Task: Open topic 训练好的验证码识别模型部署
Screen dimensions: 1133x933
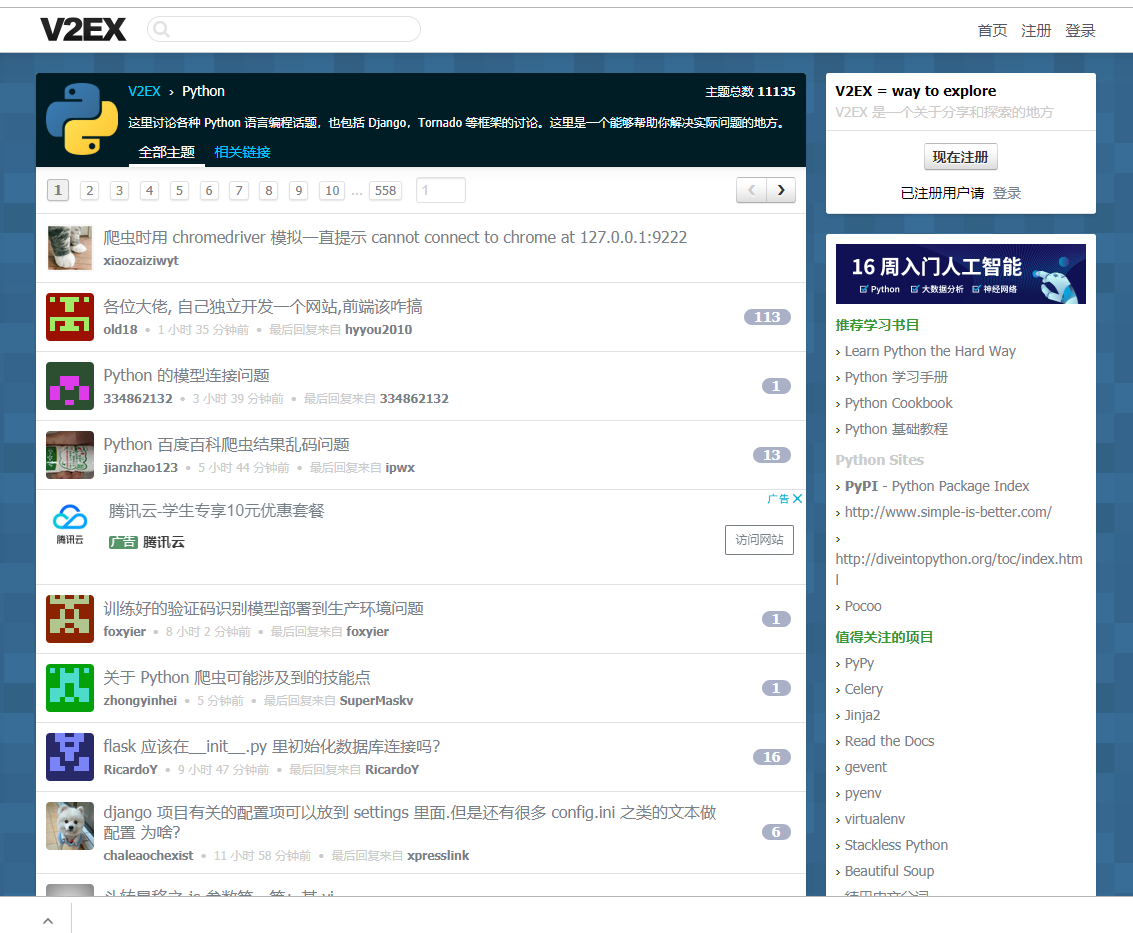Action: point(264,609)
